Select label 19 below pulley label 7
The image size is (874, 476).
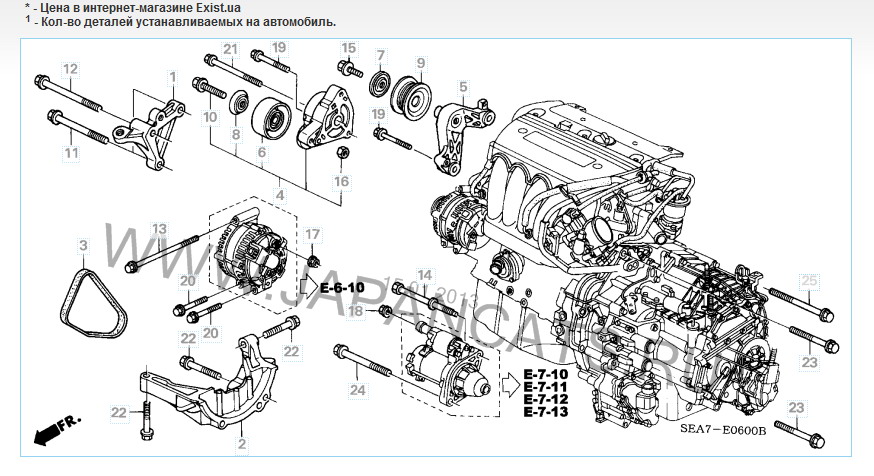coord(378,114)
